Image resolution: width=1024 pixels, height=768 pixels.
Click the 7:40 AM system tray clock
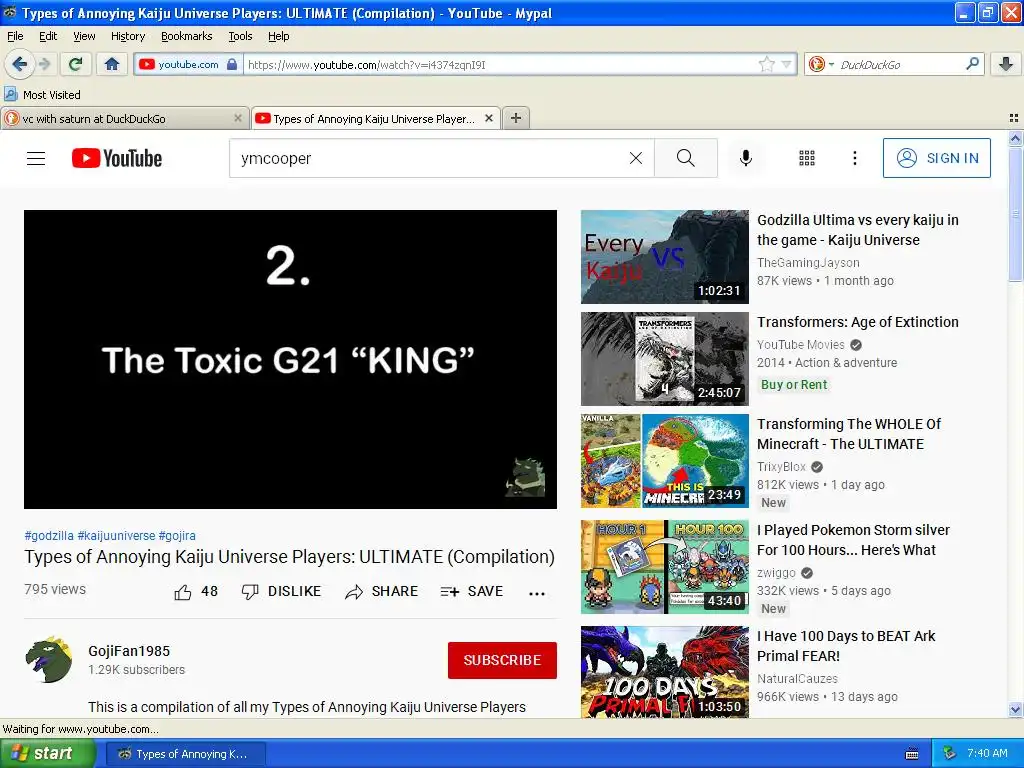[x=987, y=753]
